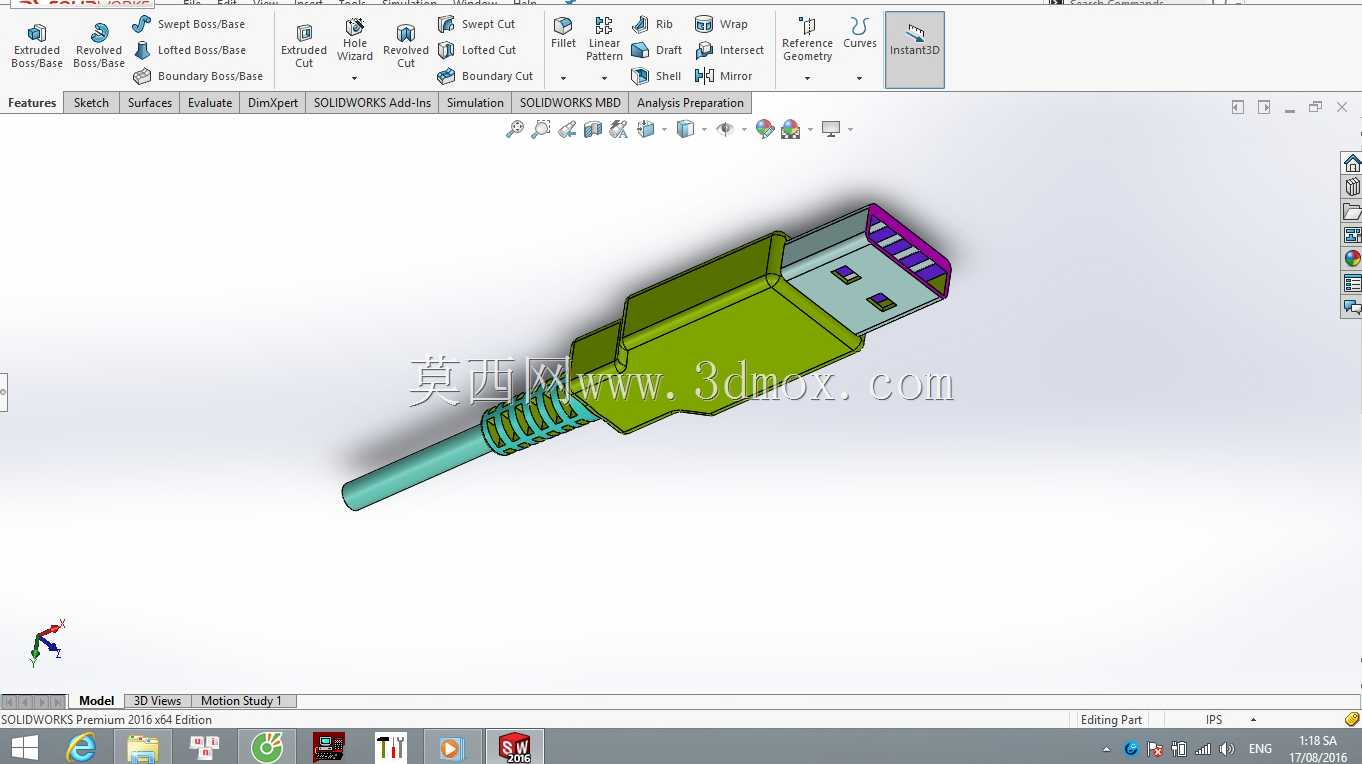
Task: Open the File Explorer task pane
Action: click(1352, 211)
